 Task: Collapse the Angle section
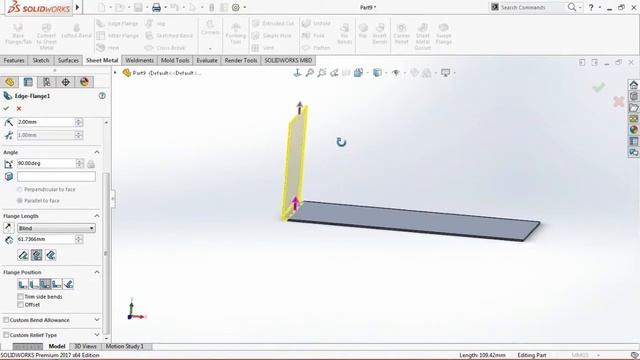pyautogui.click(x=97, y=152)
